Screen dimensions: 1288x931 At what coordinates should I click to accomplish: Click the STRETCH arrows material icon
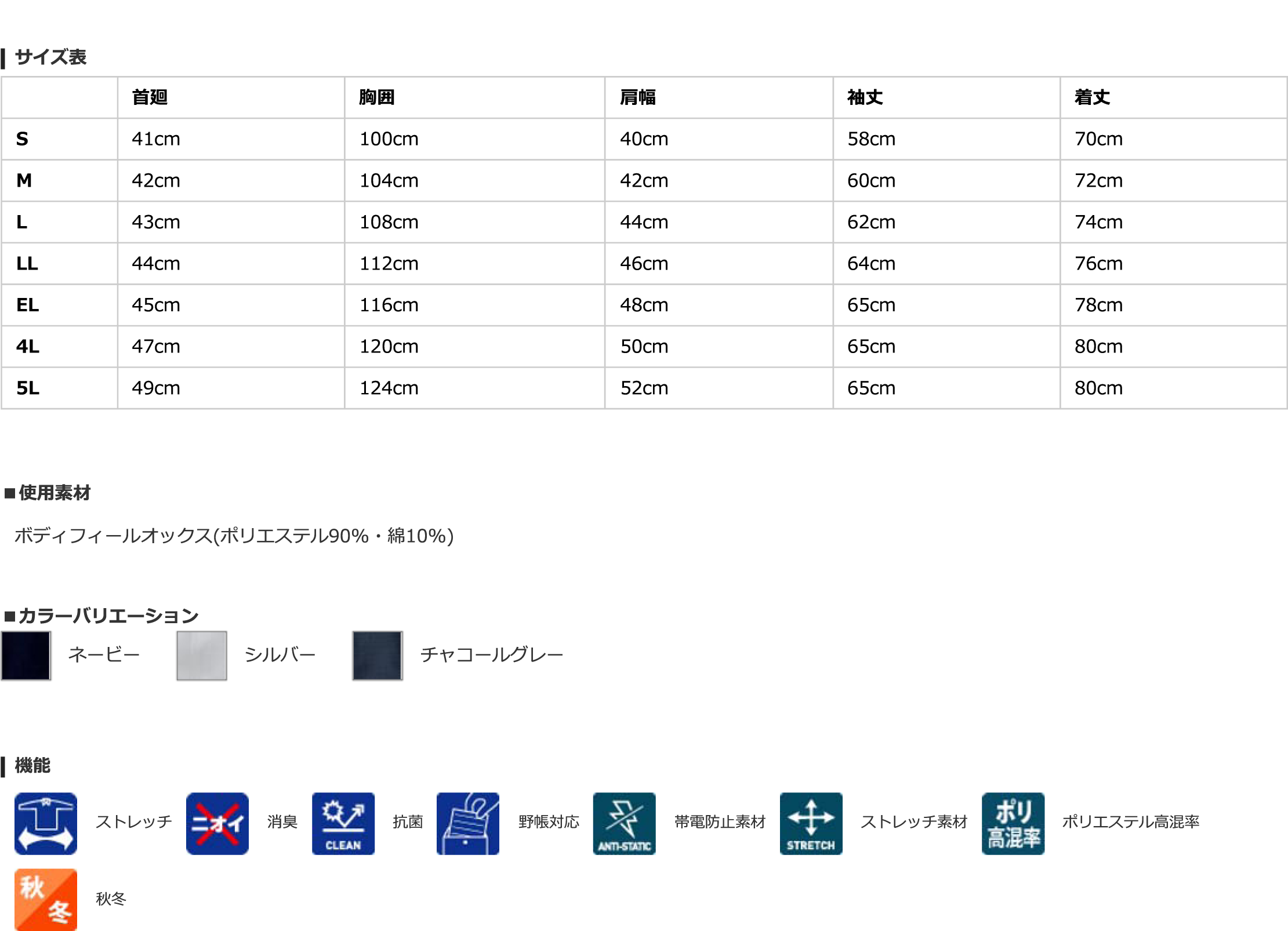click(x=811, y=823)
